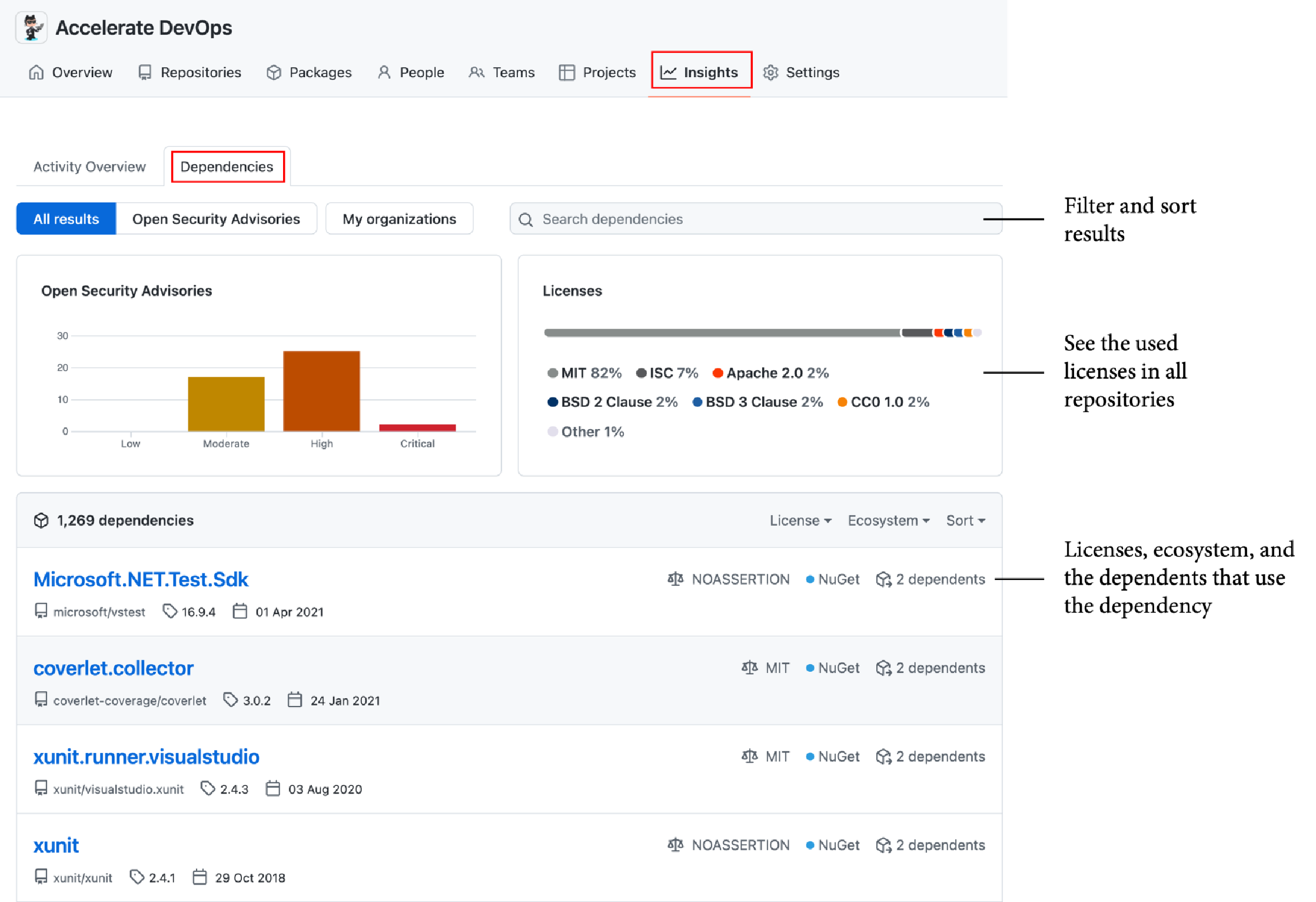Switch to Activity Overview sub-tab
This screenshot has width=1316, height=902.
[89, 167]
